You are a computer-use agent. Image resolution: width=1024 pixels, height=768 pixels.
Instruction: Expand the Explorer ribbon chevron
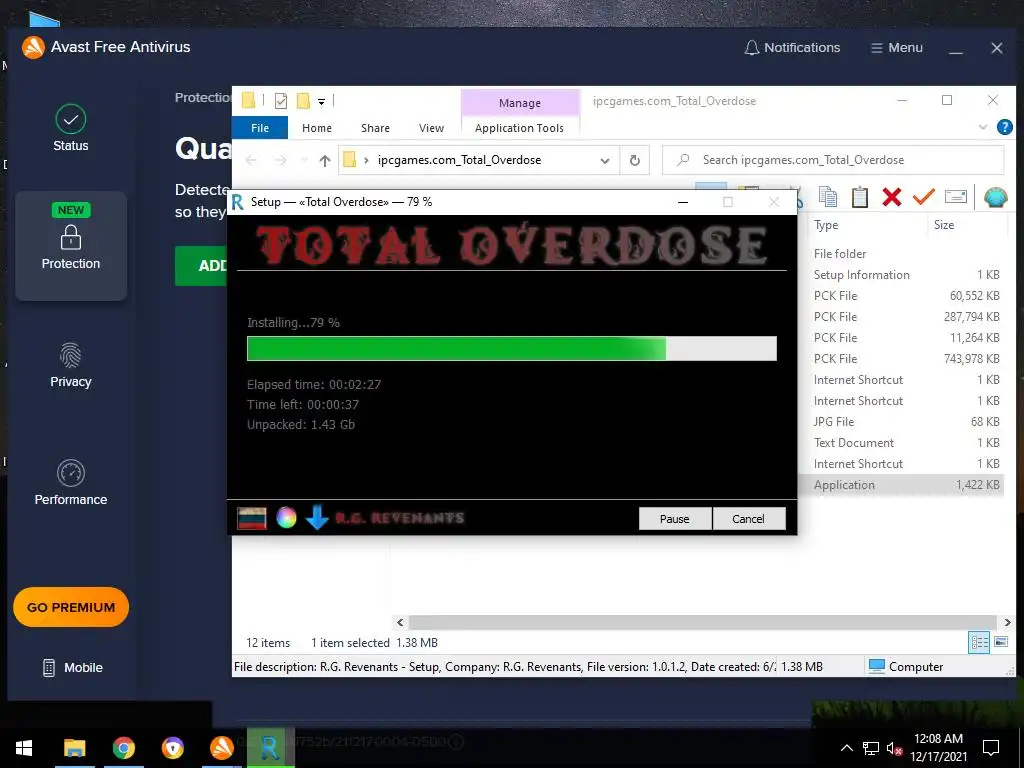point(983,127)
